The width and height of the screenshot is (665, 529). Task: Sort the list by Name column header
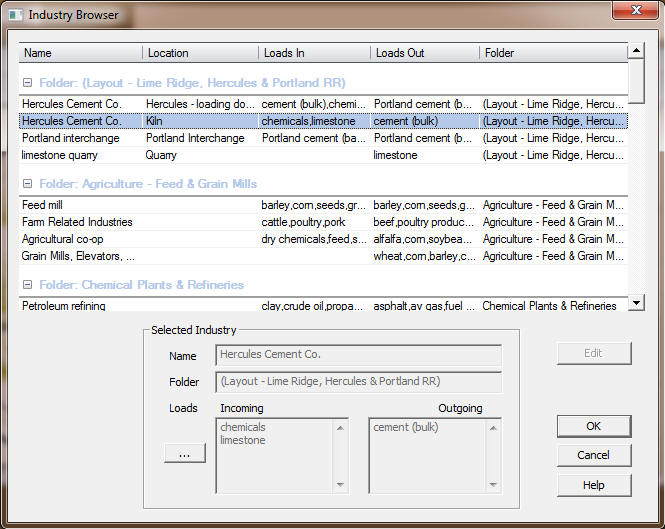point(81,53)
